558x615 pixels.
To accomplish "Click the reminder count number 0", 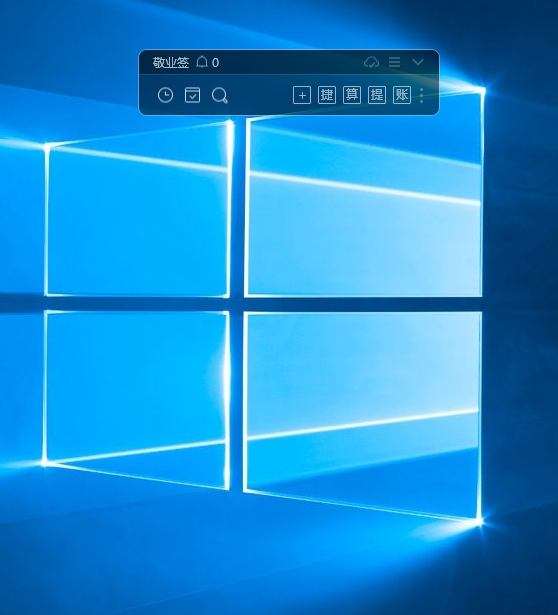I will click(215, 62).
